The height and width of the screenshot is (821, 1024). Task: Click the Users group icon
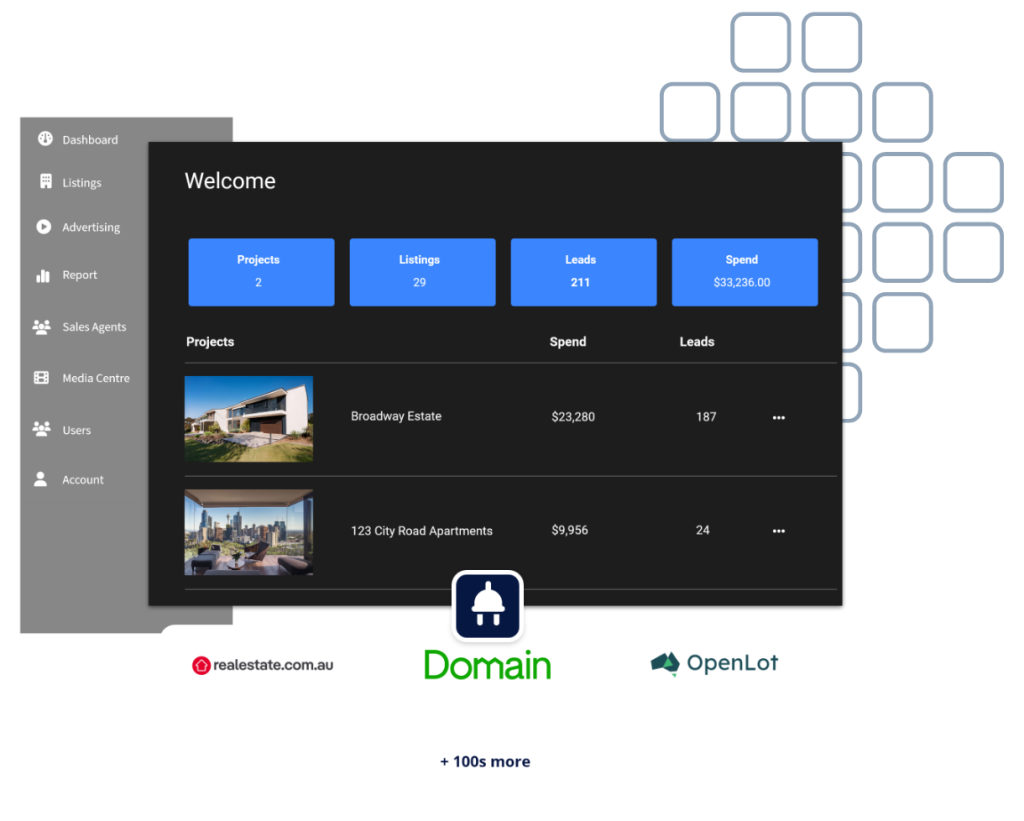point(41,429)
